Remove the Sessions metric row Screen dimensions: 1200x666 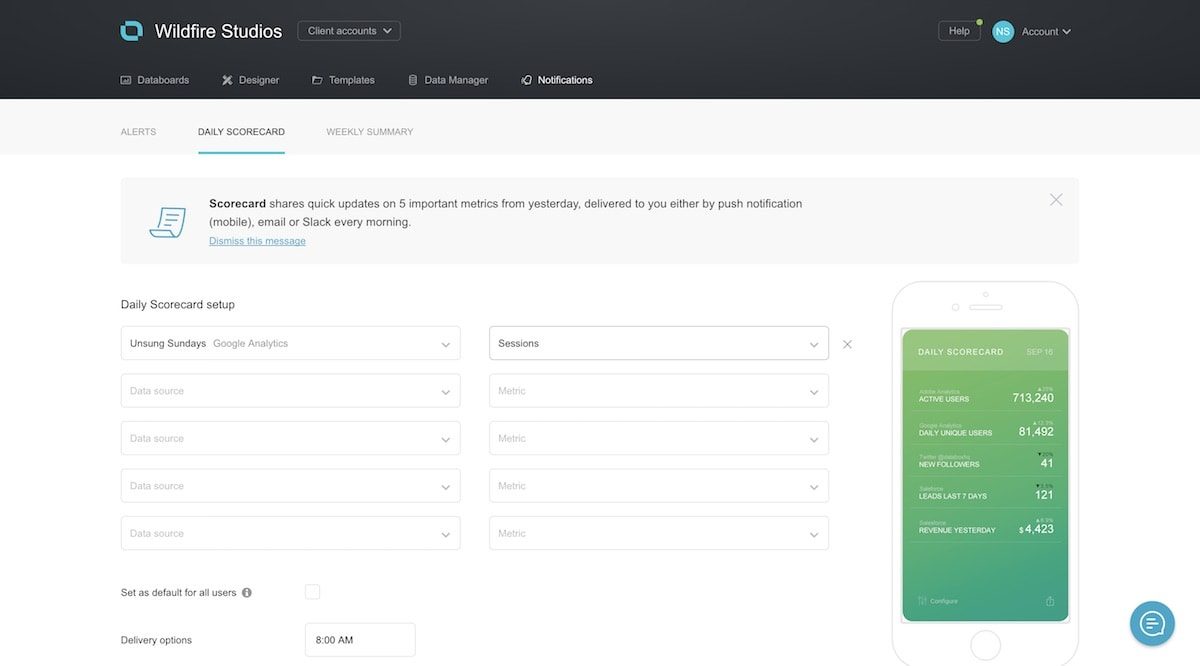click(x=847, y=344)
